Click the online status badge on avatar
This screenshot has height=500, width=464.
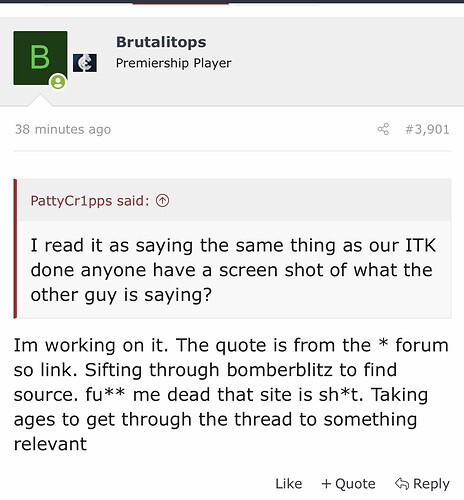click(58, 82)
